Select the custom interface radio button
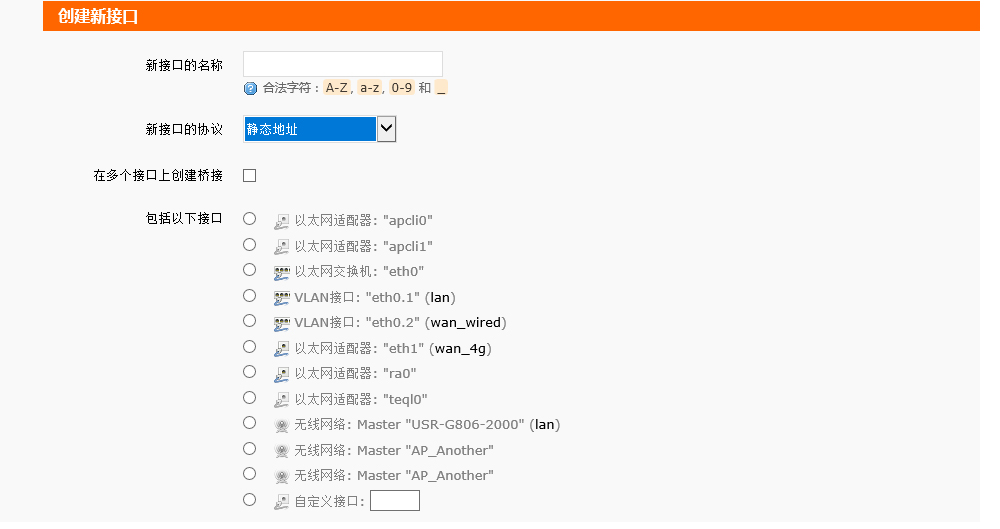1000x529 pixels. pos(250,499)
